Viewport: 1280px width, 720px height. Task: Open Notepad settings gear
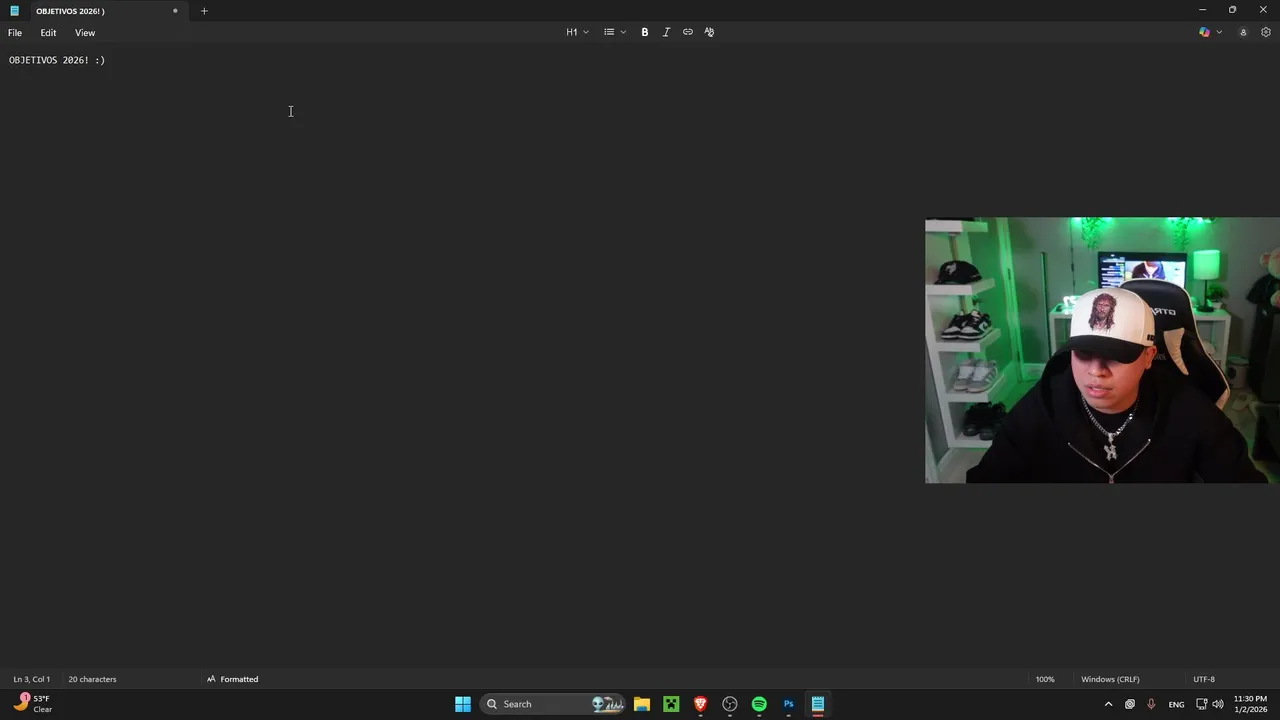click(1265, 32)
